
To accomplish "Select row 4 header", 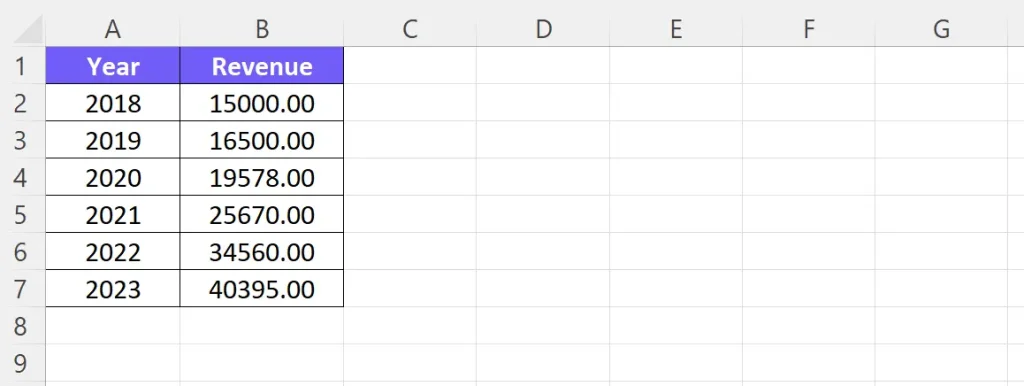I will (x=22, y=177).
